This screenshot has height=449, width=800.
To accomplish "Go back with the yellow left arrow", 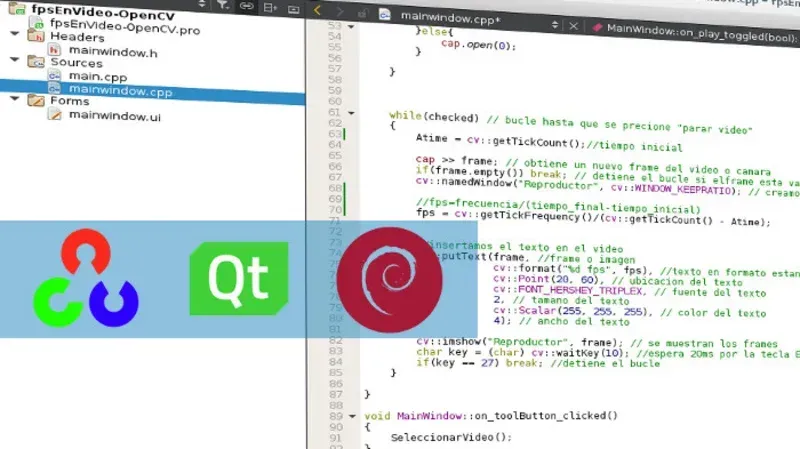I will click(x=317, y=10).
